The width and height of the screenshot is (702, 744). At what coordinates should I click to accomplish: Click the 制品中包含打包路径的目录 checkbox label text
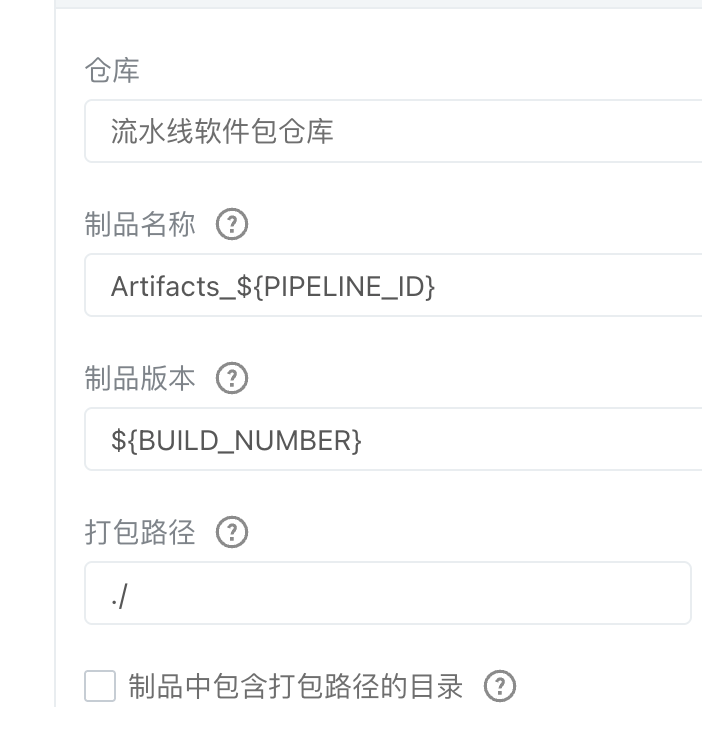[295, 686]
